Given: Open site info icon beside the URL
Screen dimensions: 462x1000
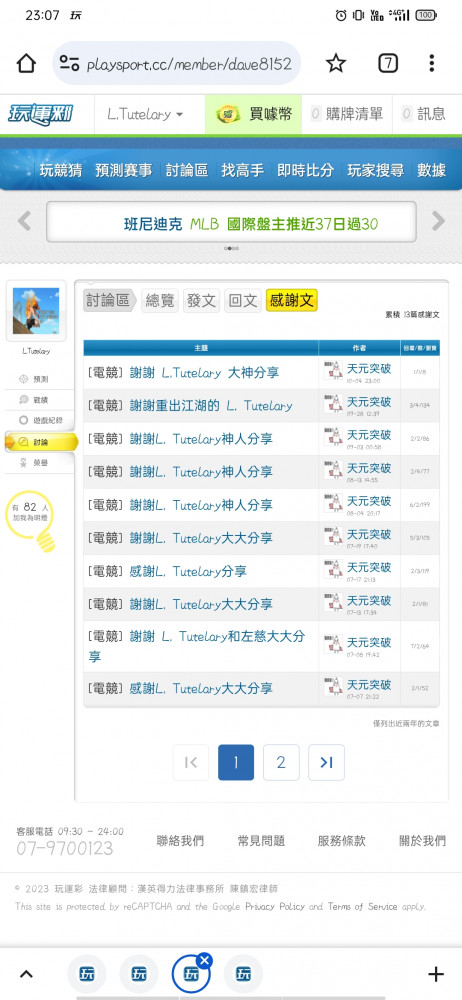Looking at the screenshot, I should pos(69,63).
